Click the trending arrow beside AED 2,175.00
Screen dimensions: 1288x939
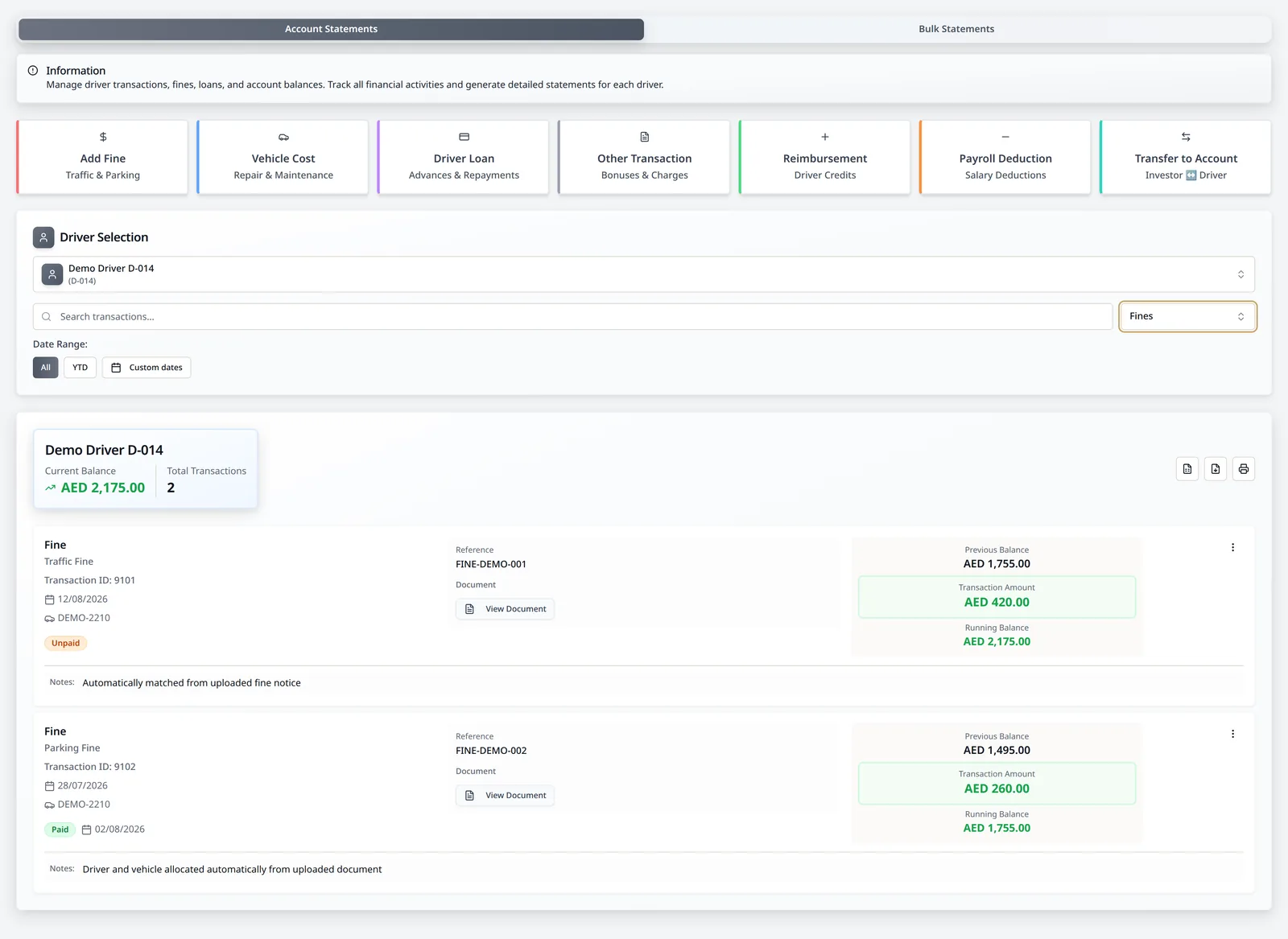tap(51, 488)
